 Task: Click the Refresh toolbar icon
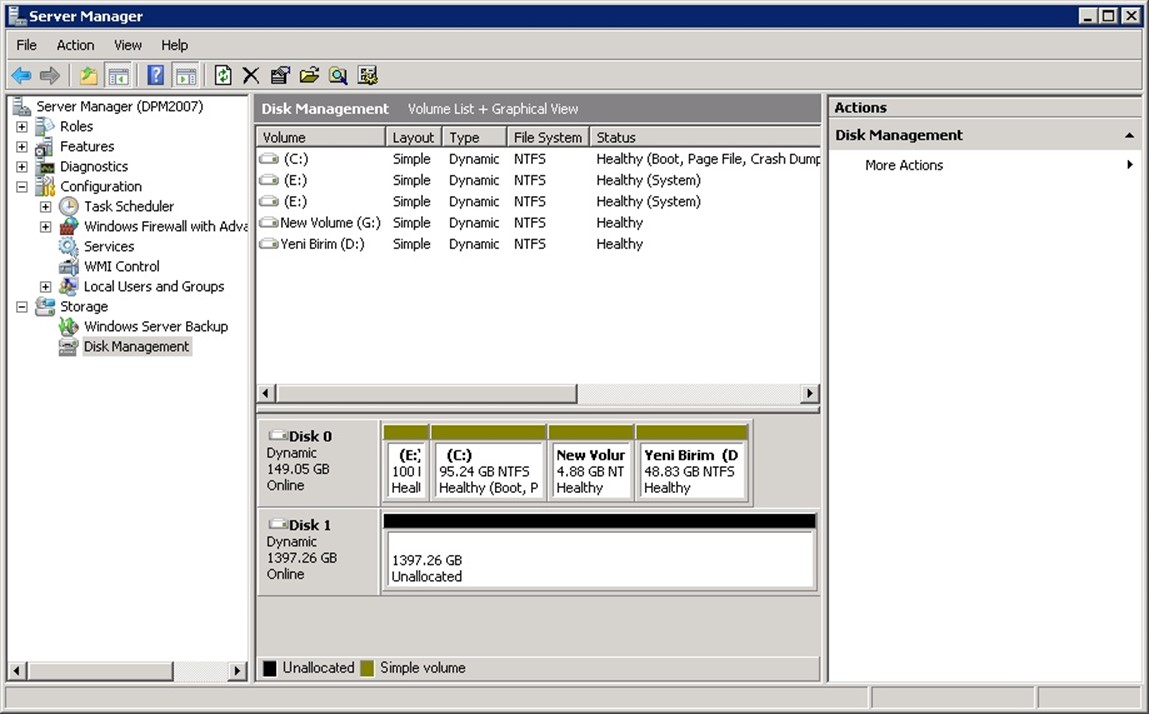point(223,75)
